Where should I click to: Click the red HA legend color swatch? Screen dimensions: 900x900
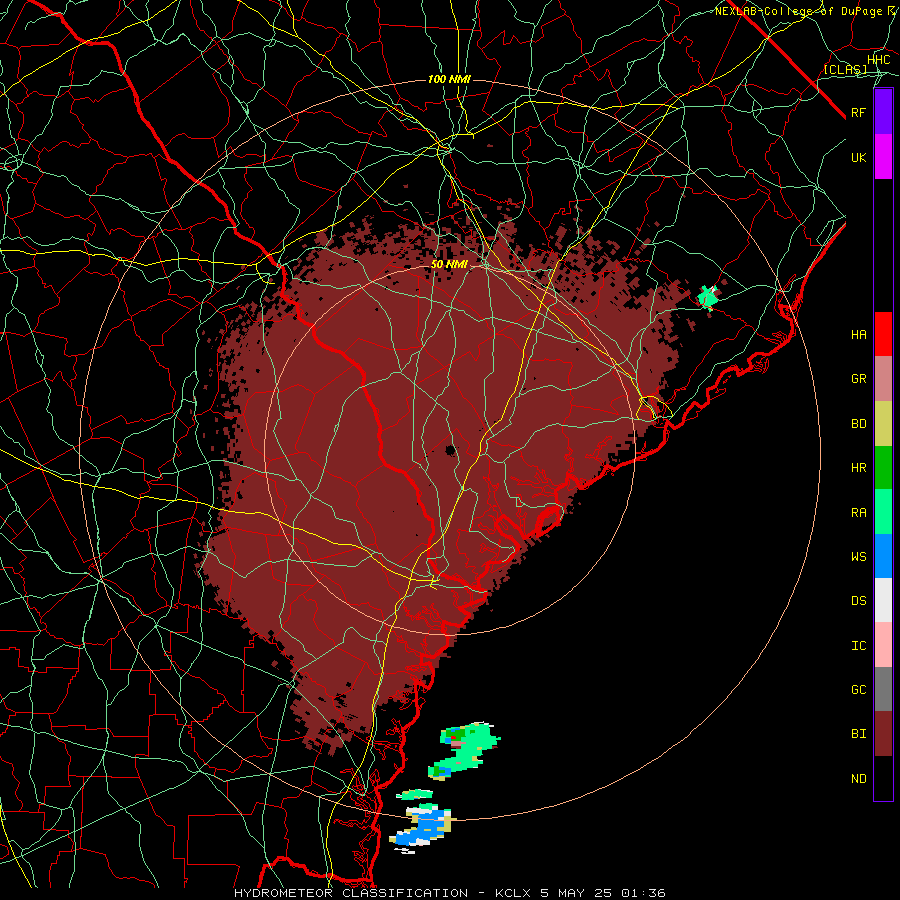883,334
